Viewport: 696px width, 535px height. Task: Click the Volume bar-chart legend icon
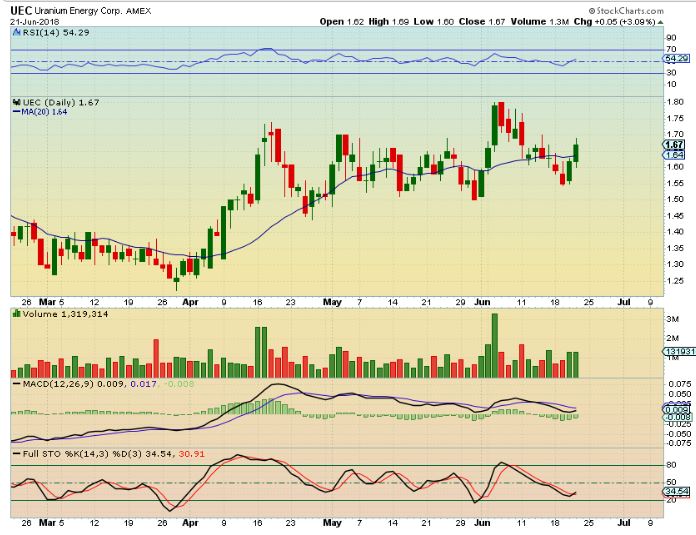17,313
